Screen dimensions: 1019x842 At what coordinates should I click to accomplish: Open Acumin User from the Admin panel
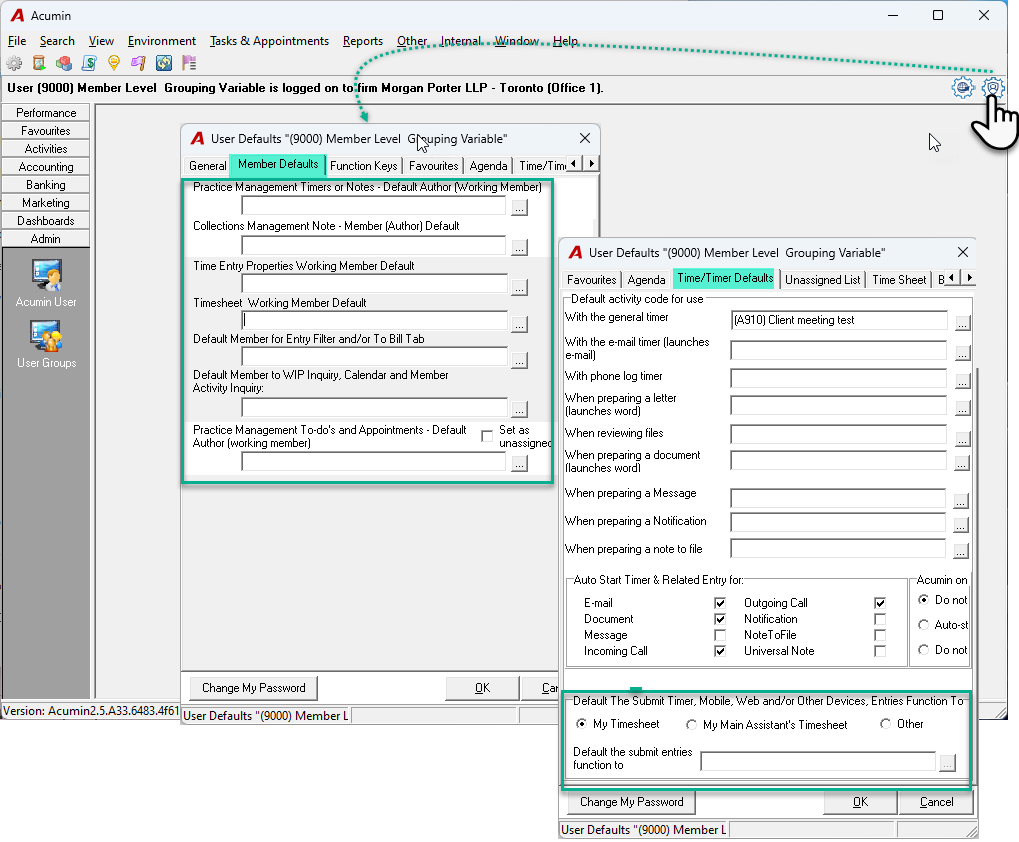[46, 283]
